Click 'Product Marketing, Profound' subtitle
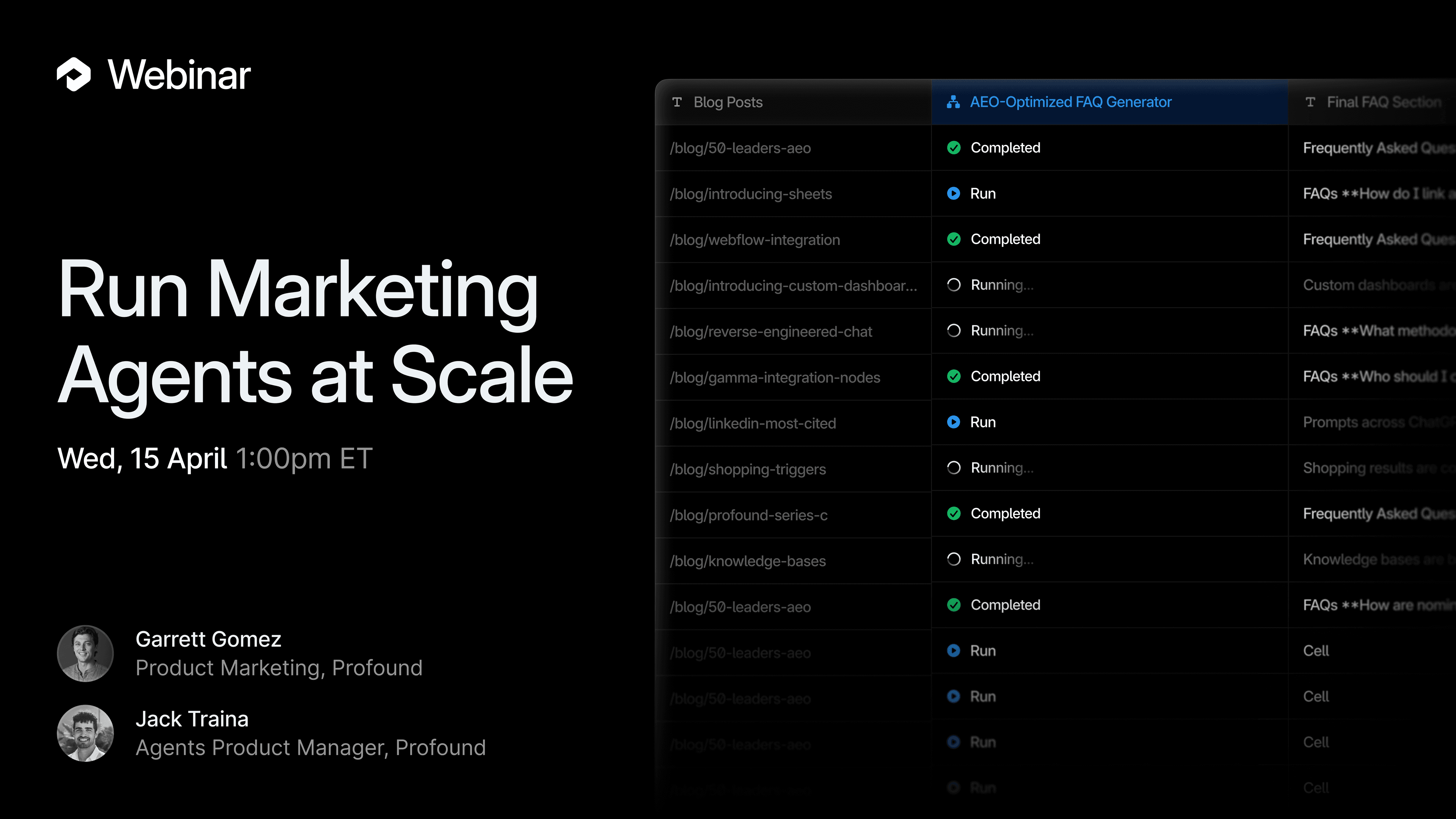 tap(279, 668)
